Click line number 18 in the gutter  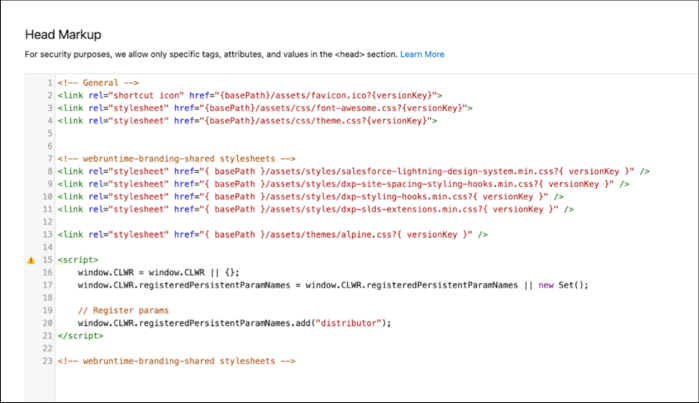tap(48, 298)
